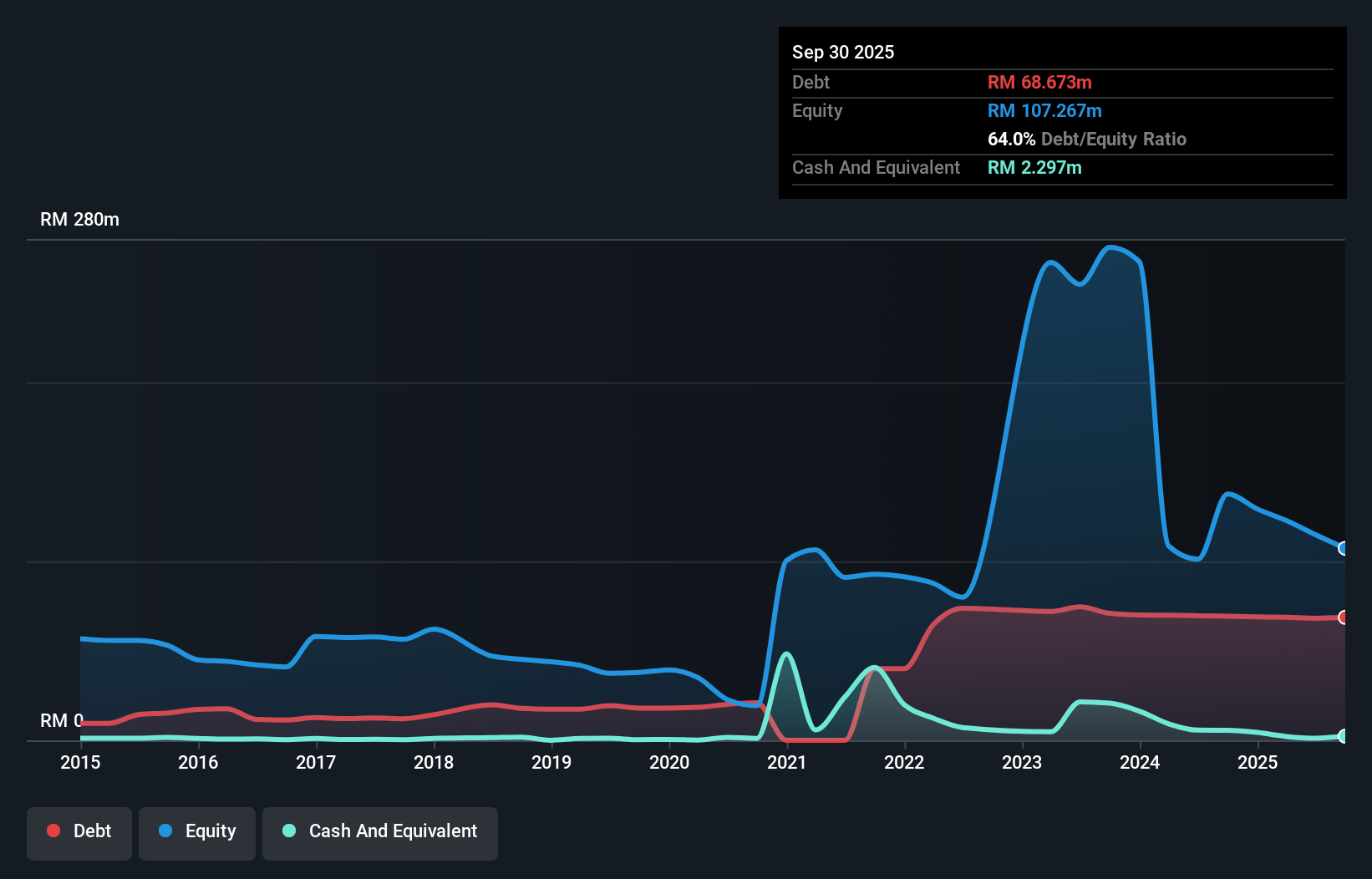Click the Cash And Equivalent tooltip label
1372x879 pixels.
(876, 167)
